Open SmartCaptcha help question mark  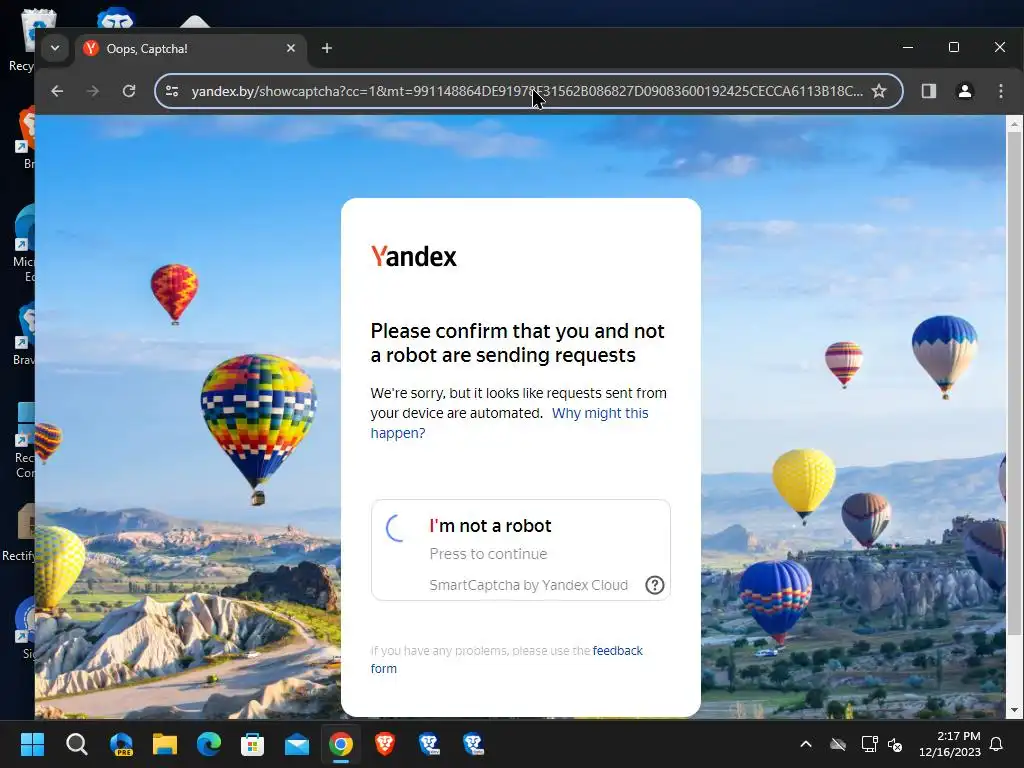(654, 585)
